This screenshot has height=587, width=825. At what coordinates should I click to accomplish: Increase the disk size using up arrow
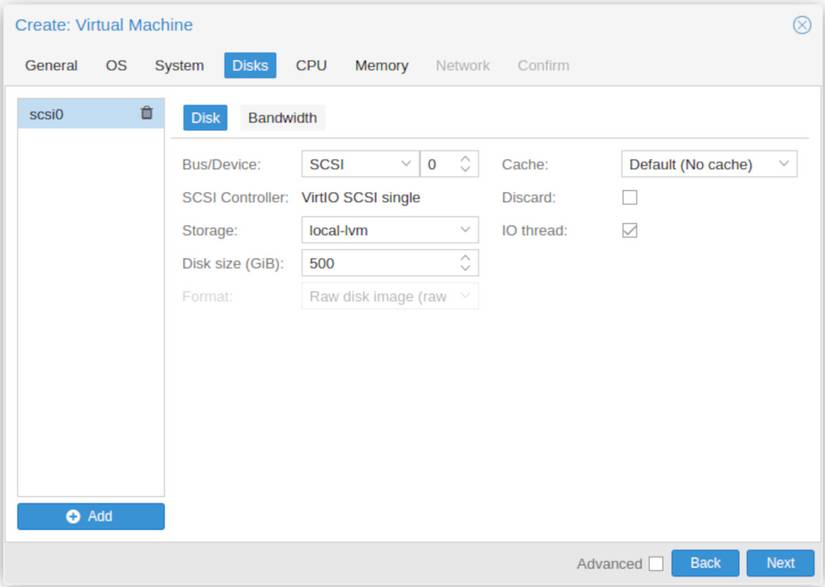click(x=465, y=258)
